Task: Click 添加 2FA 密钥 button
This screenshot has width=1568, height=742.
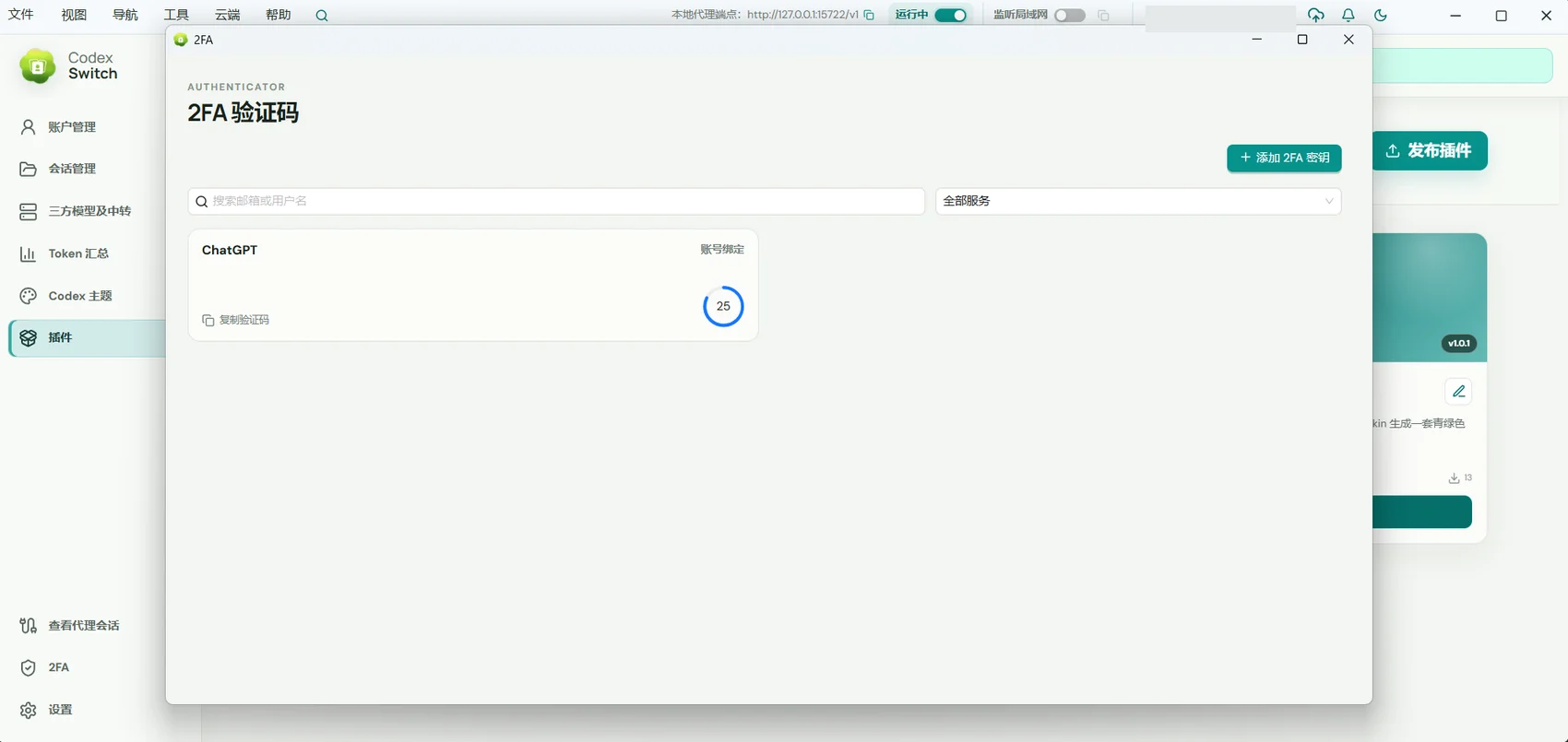Action: [1284, 158]
